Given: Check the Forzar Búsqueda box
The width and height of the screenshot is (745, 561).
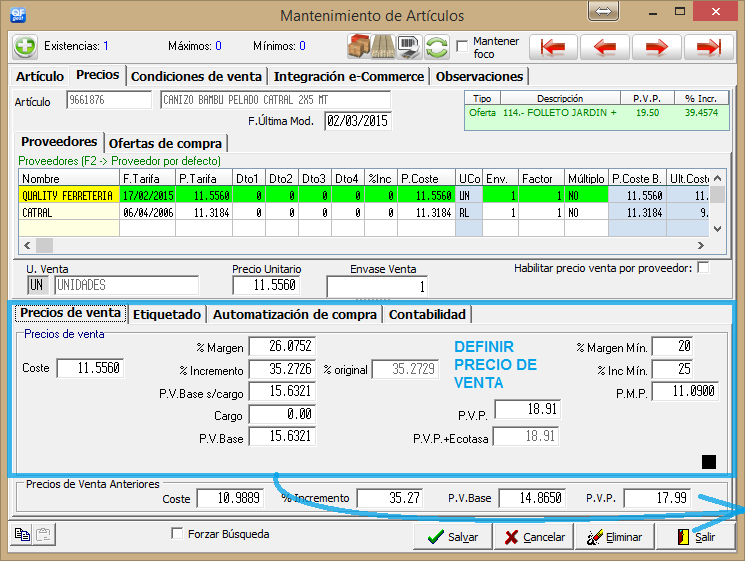Looking at the screenshot, I should (x=177, y=533).
